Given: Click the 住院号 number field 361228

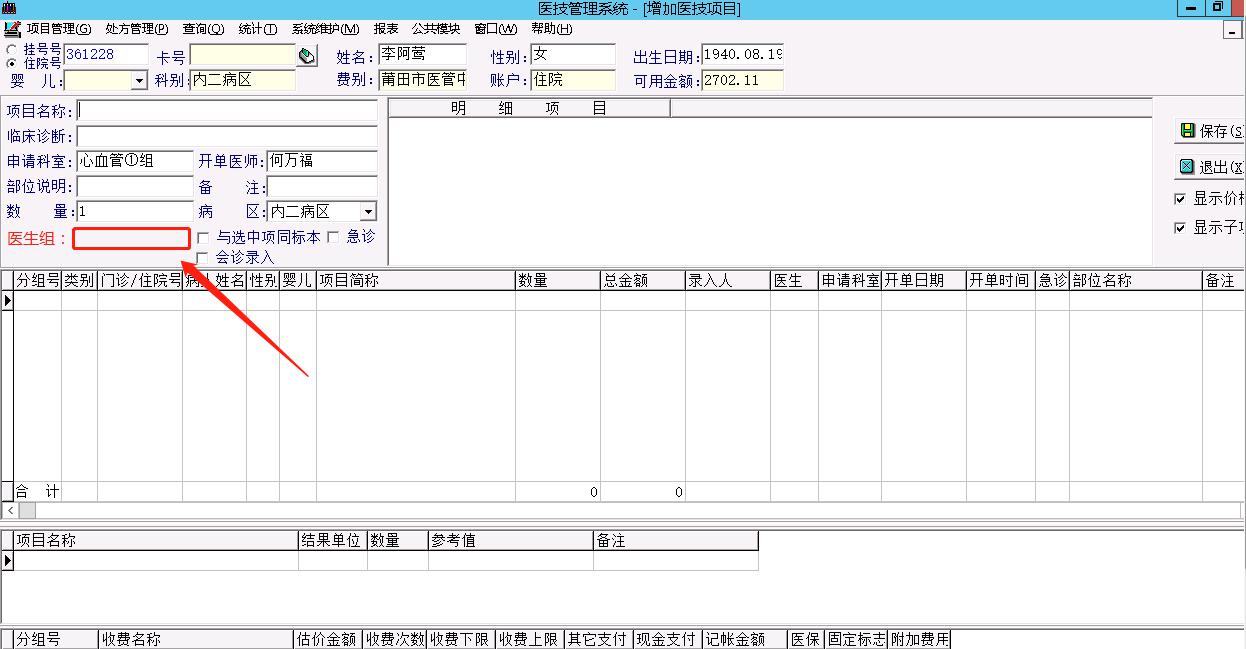Looking at the screenshot, I should (x=106, y=55).
